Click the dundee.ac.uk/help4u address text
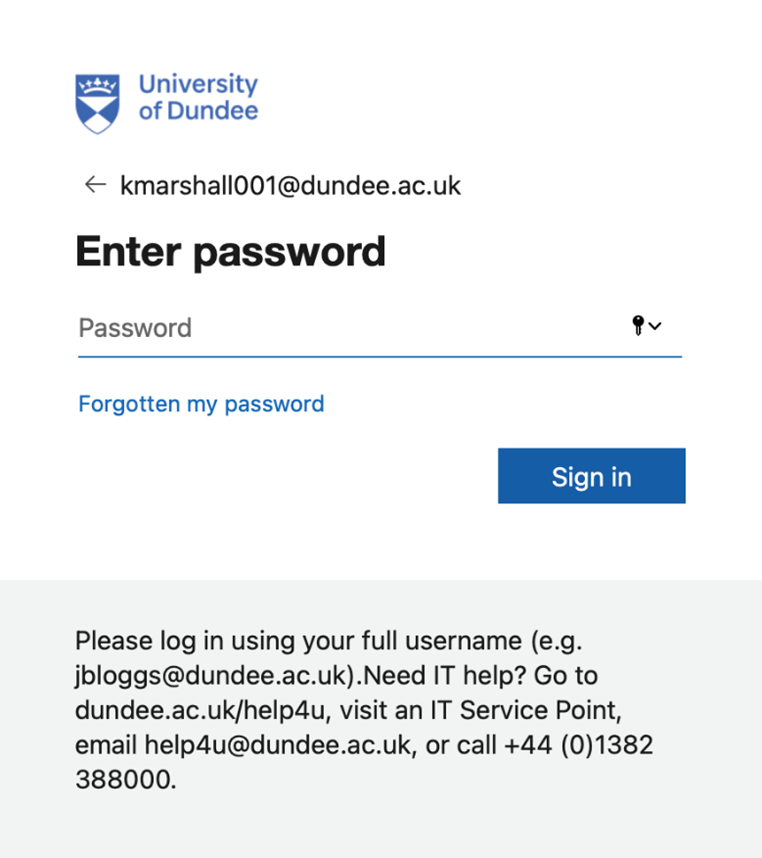762x858 pixels. click(200, 710)
